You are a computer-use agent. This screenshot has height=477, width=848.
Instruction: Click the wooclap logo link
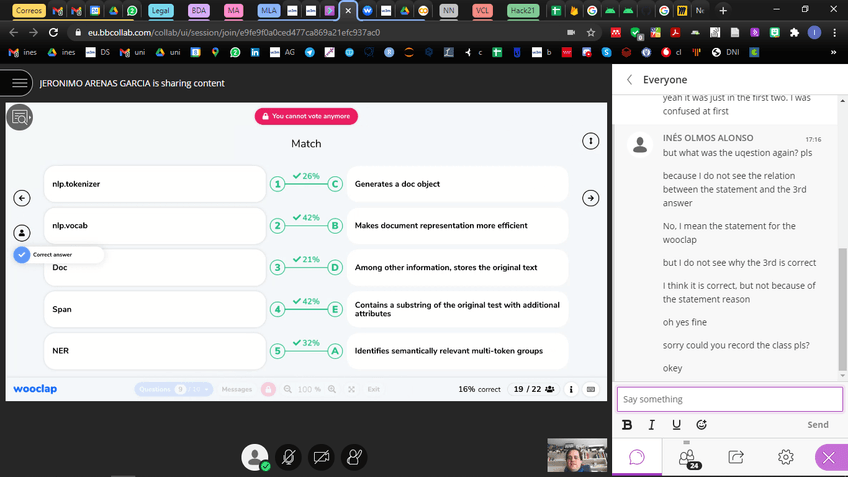point(35,389)
